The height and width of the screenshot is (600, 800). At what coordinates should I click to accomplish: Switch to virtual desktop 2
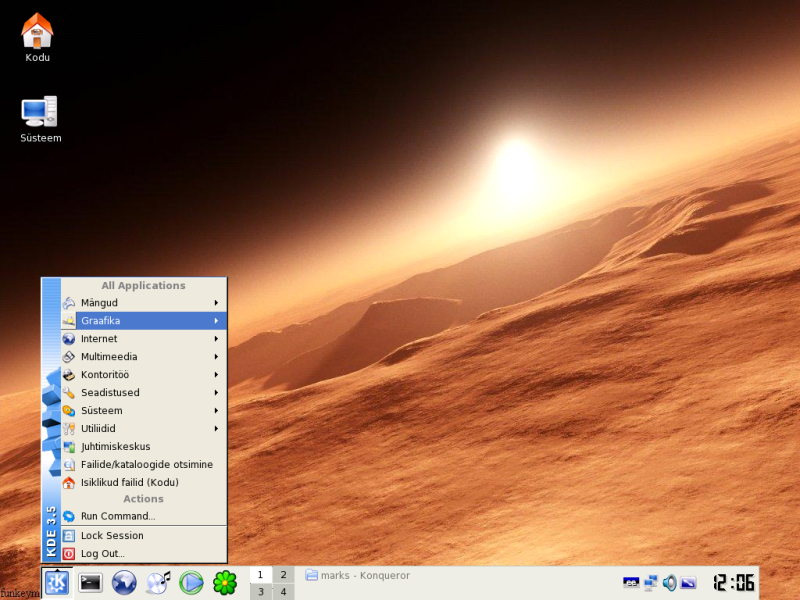point(283,574)
